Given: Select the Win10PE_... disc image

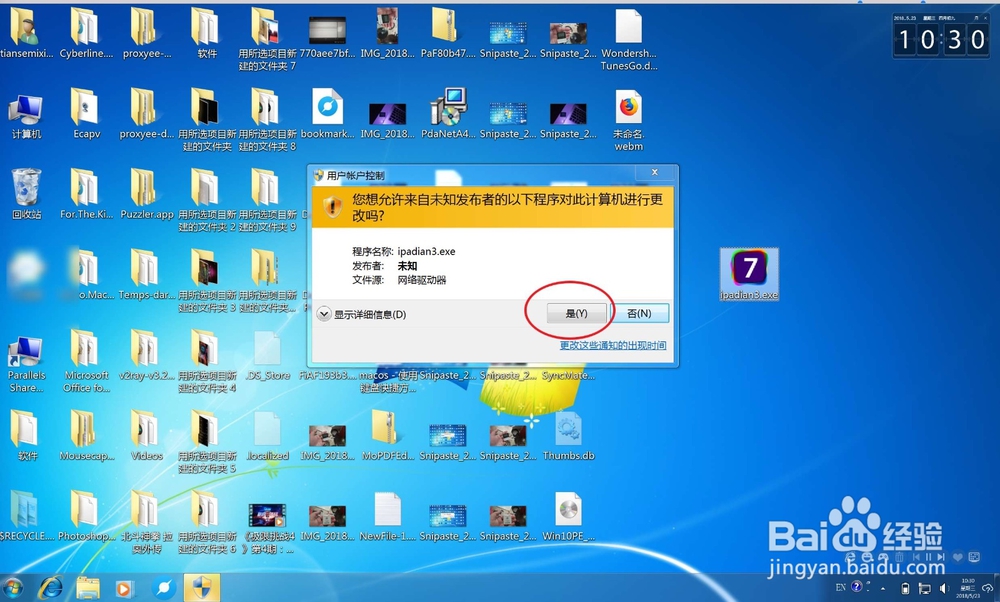Looking at the screenshot, I should pyautogui.click(x=568, y=517).
